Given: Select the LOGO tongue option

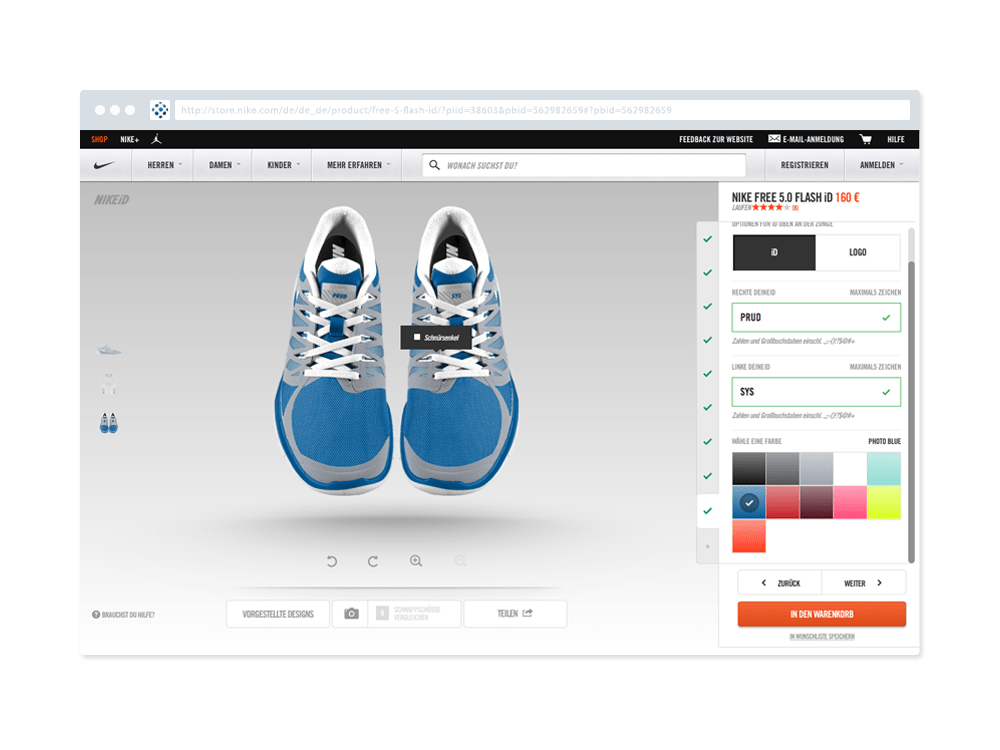Looking at the screenshot, I should coord(858,253).
